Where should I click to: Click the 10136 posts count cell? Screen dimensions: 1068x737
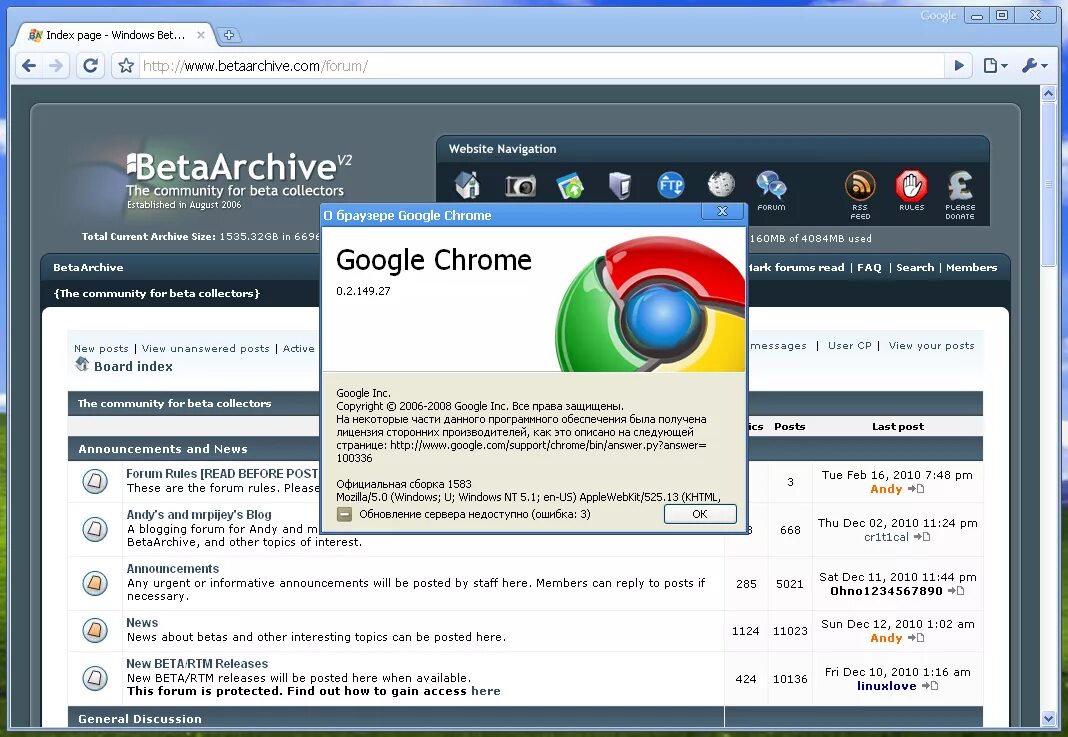[790, 679]
